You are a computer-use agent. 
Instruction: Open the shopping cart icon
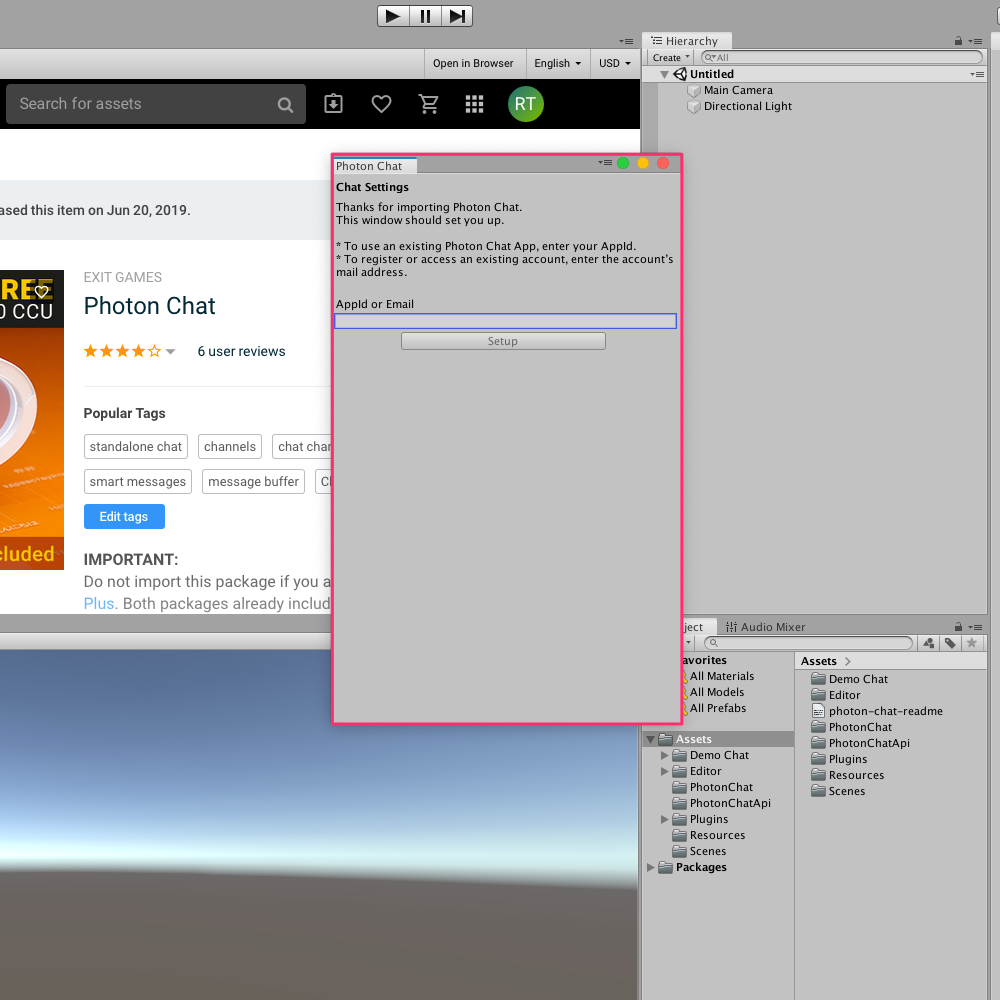click(x=428, y=104)
